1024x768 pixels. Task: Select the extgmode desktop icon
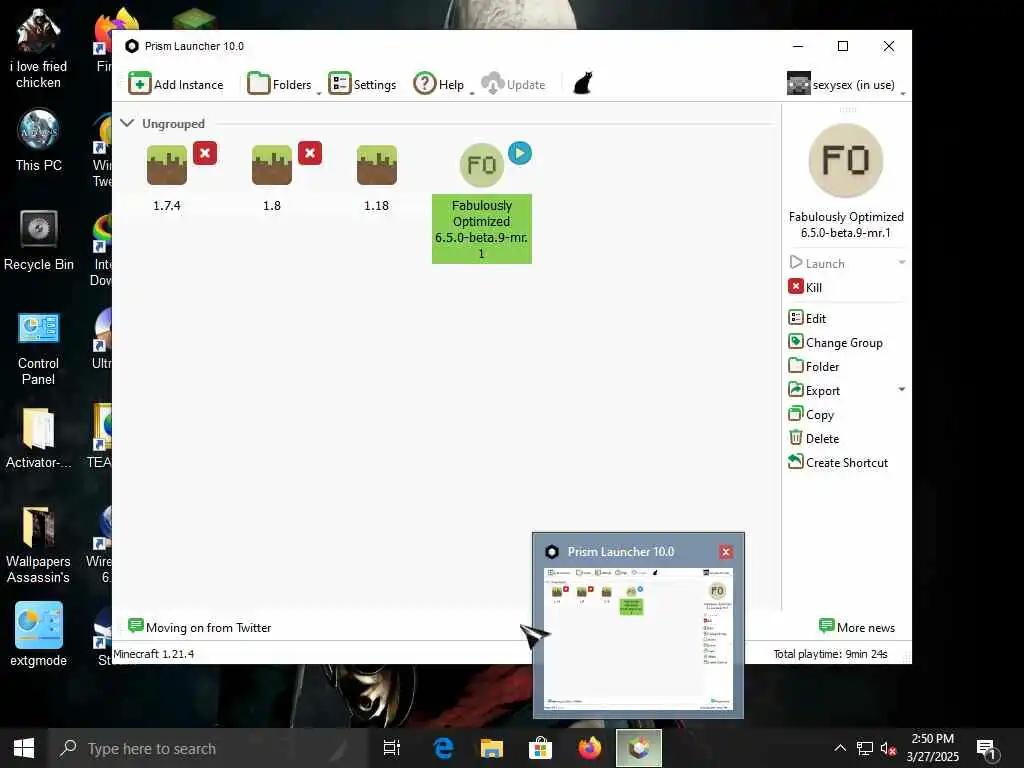point(39,634)
